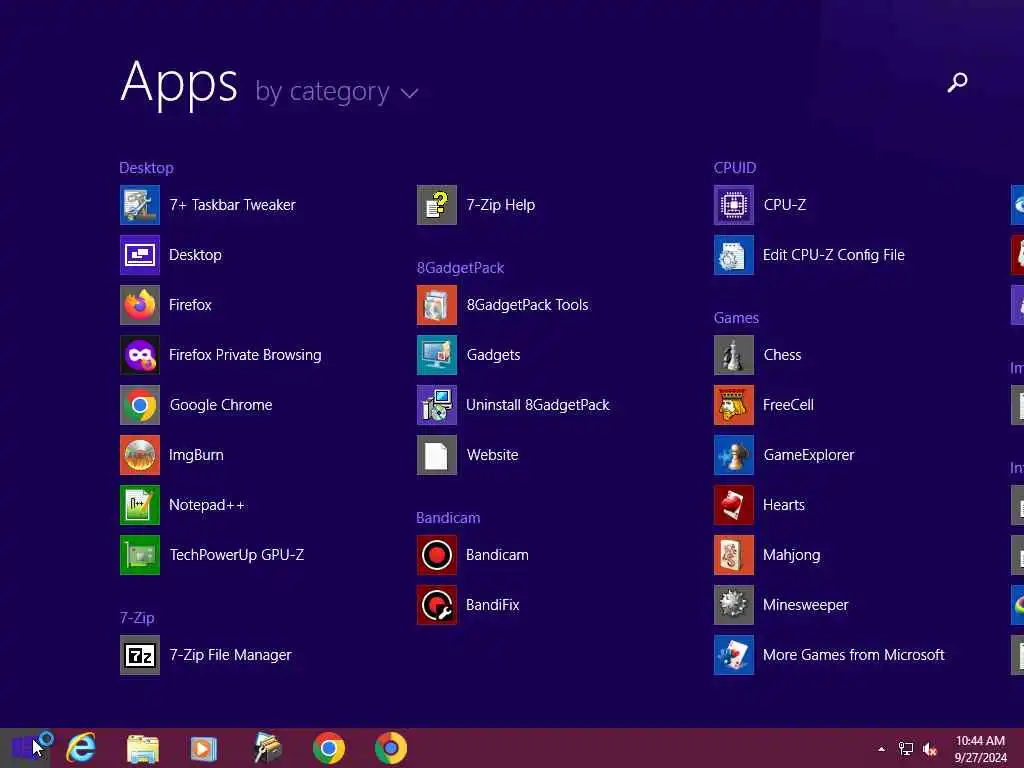Open the ImgBurn icon
Image resolution: width=1024 pixels, height=768 pixels.
(x=140, y=455)
